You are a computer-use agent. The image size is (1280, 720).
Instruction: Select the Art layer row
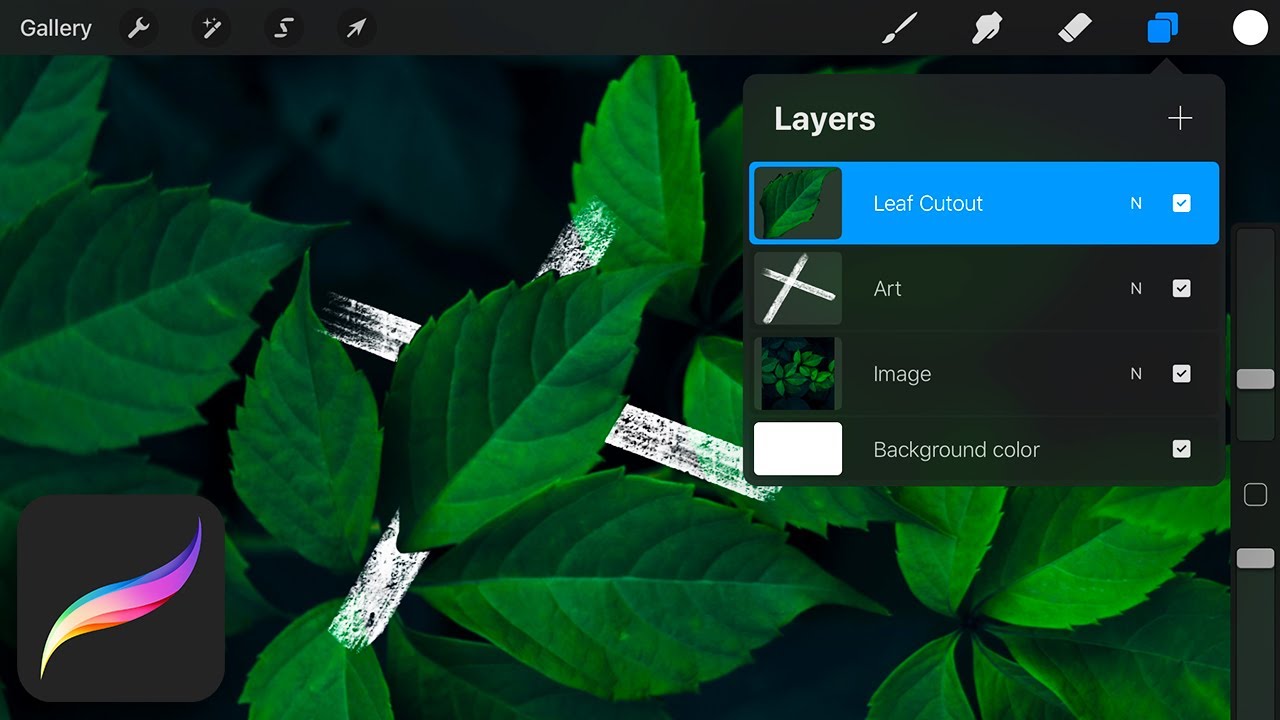[x=984, y=288]
